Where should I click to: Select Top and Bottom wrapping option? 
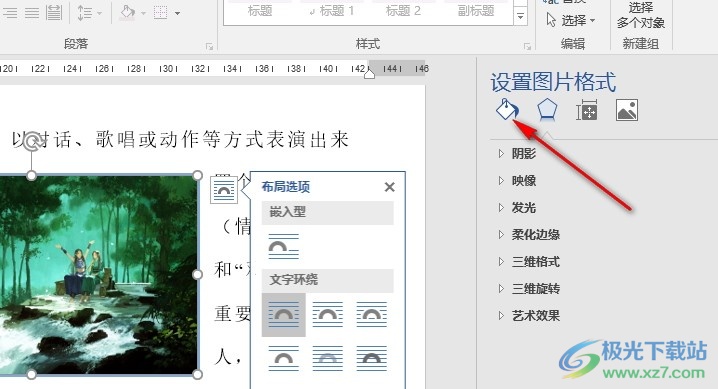[x=283, y=358]
